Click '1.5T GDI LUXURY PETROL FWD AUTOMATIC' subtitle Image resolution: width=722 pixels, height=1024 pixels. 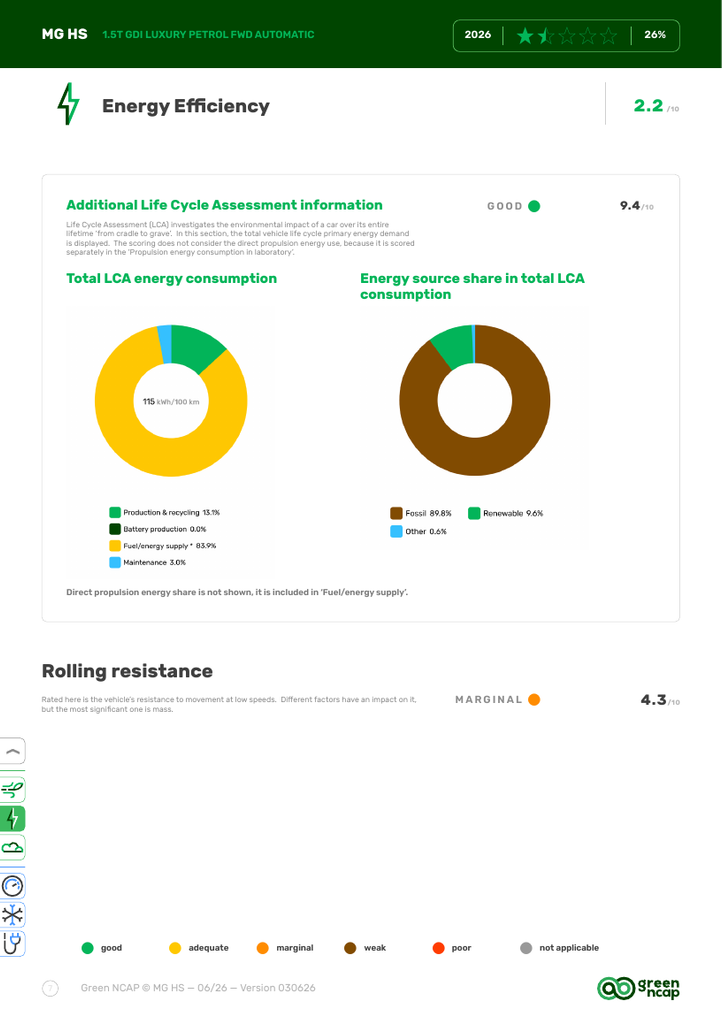pos(208,35)
